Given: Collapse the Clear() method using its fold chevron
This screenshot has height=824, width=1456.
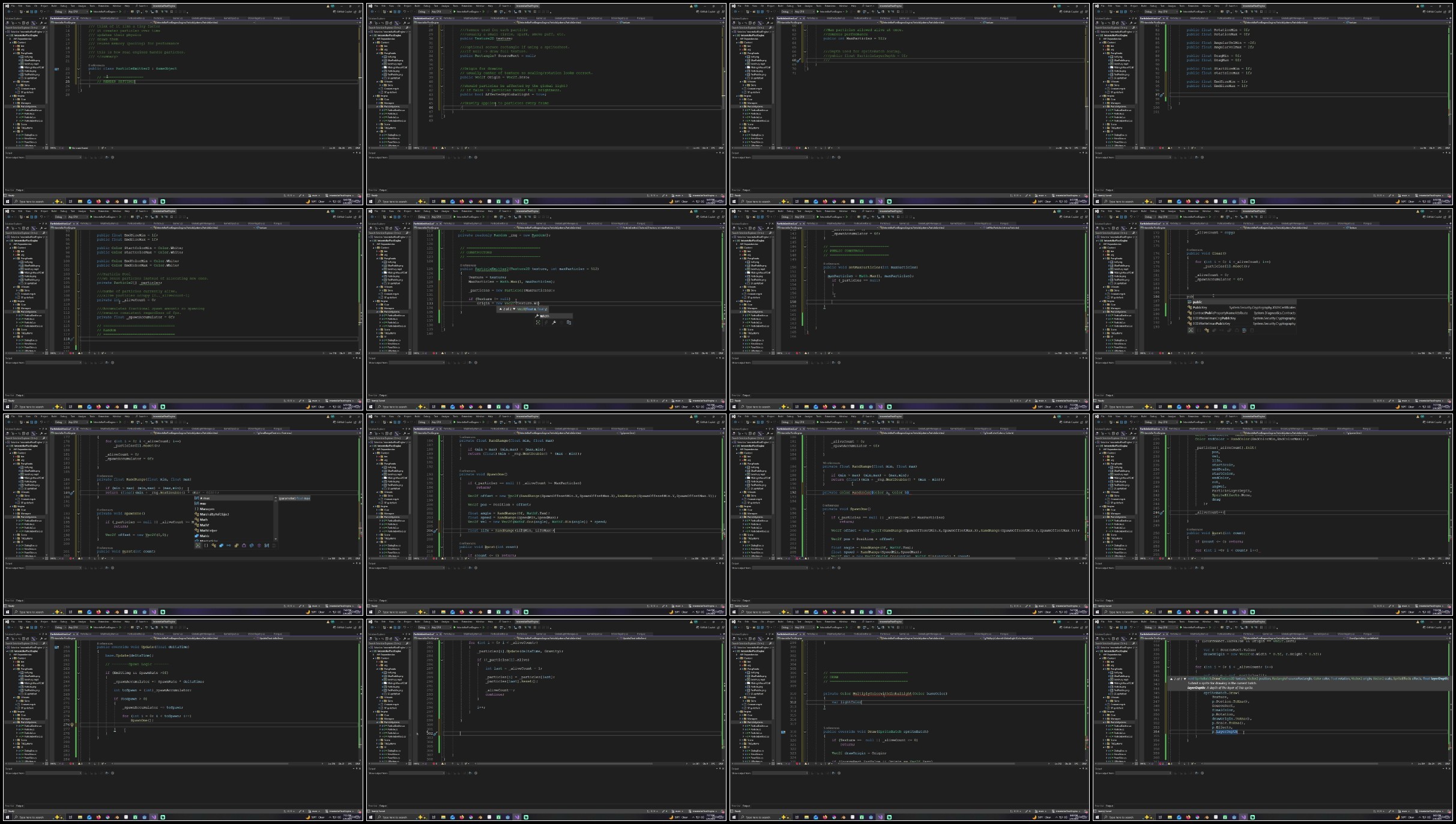Looking at the screenshot, I should 1168,253.
